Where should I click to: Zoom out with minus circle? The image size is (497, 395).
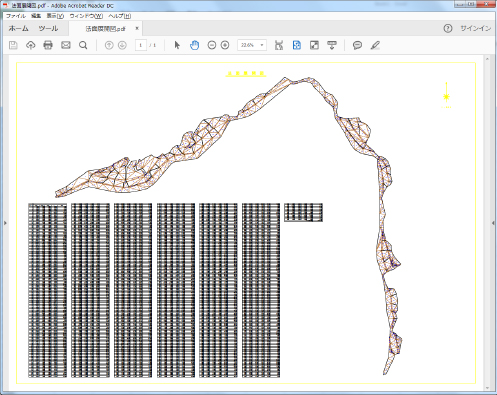click(212, 45)
